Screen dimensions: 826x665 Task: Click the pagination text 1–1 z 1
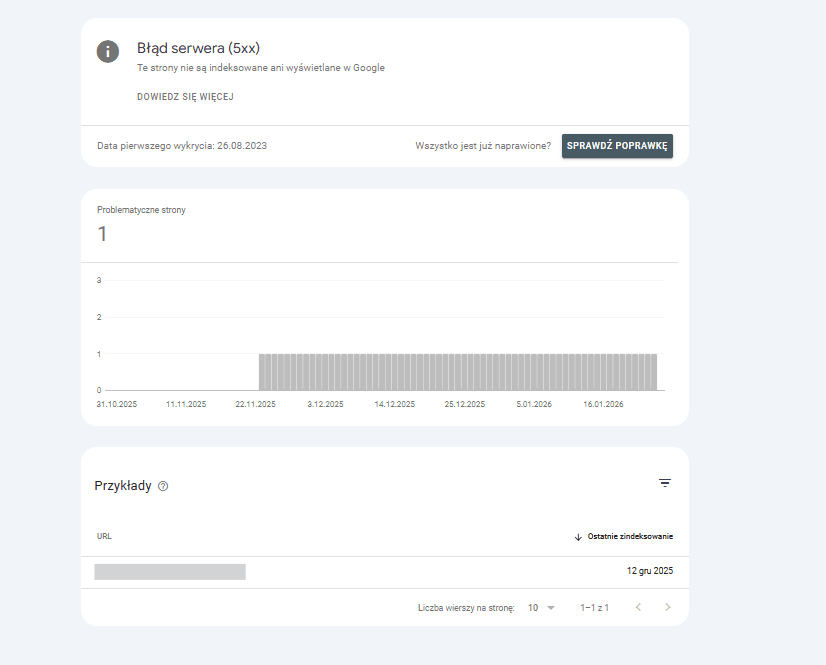click(x=594, y=608)
